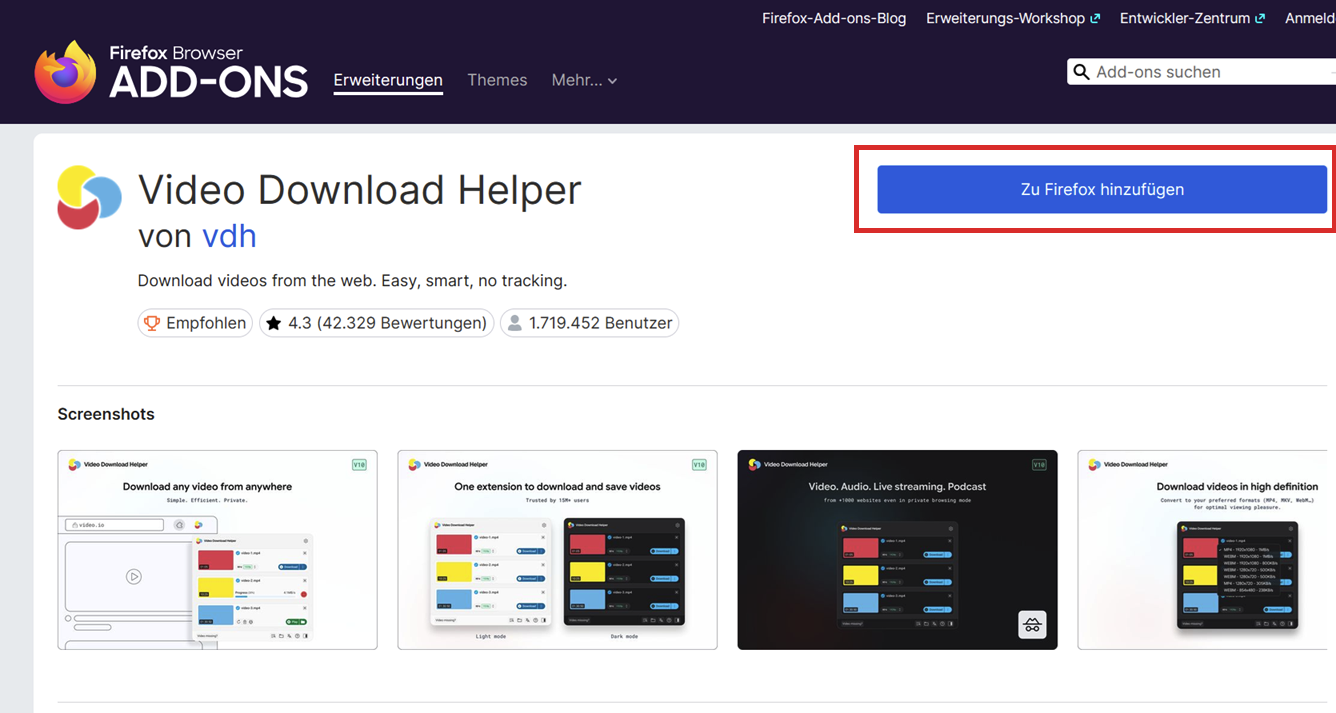
Task: Click external-link icon after Erweiterungs-Workshop
Action: [1095, 18]
